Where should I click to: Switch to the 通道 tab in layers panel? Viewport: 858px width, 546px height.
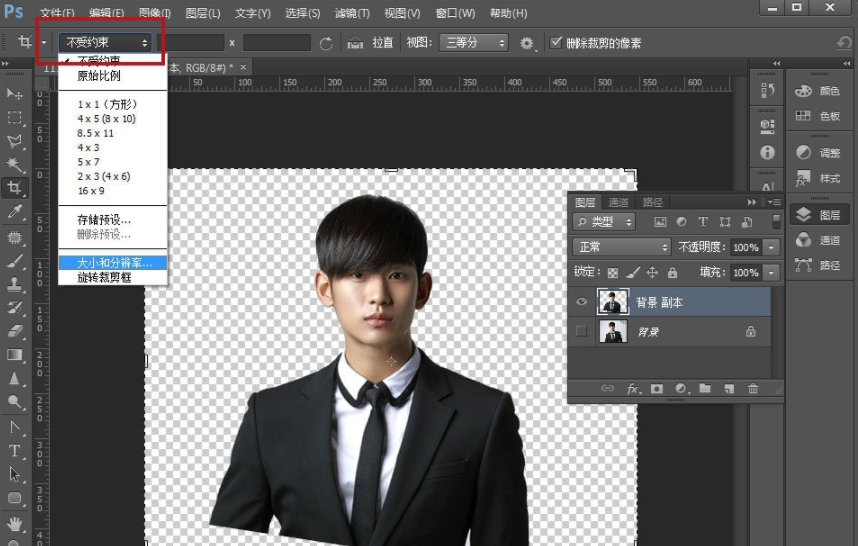coord(619,202)
